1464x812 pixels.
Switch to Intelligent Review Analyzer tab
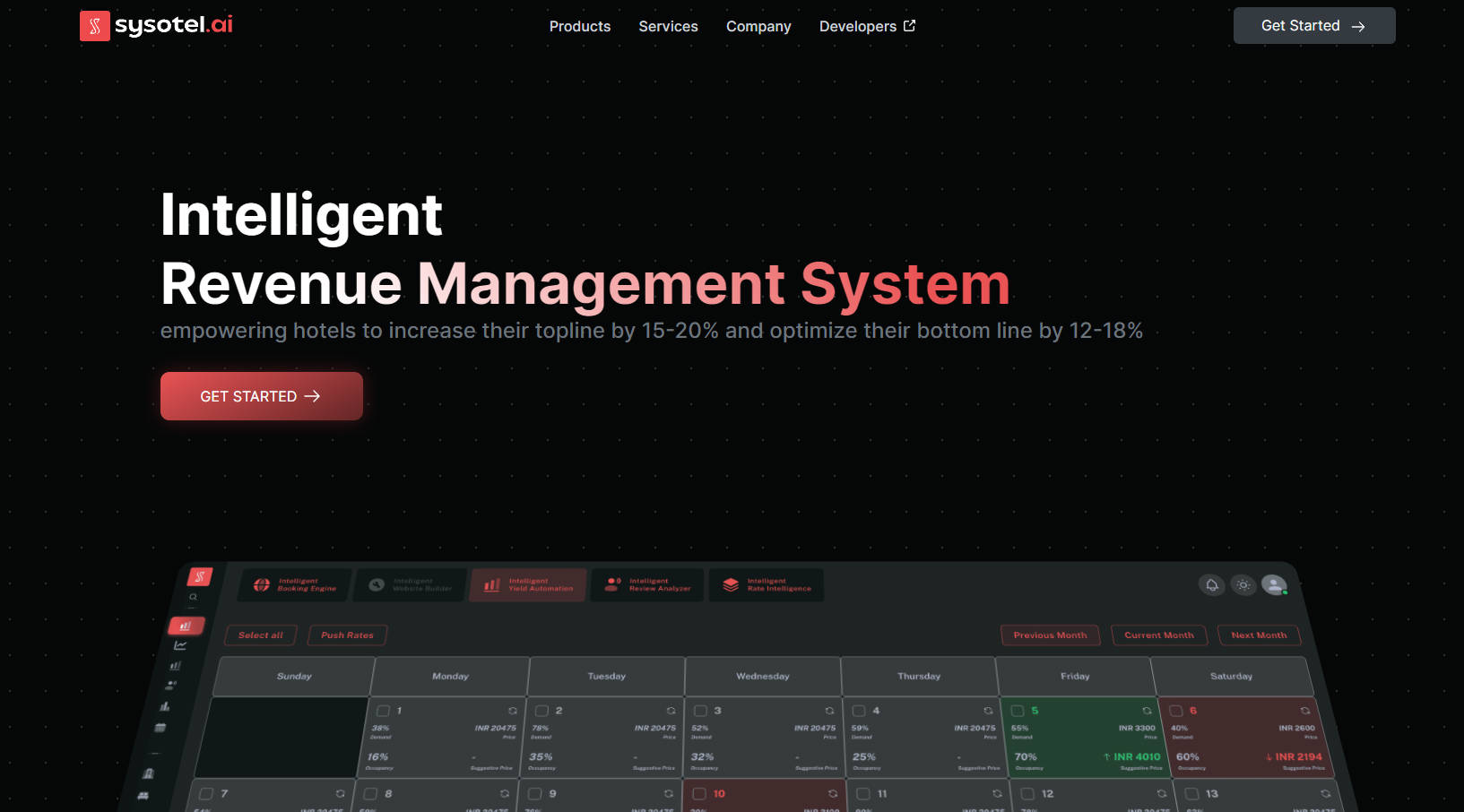tap(648, 585)
